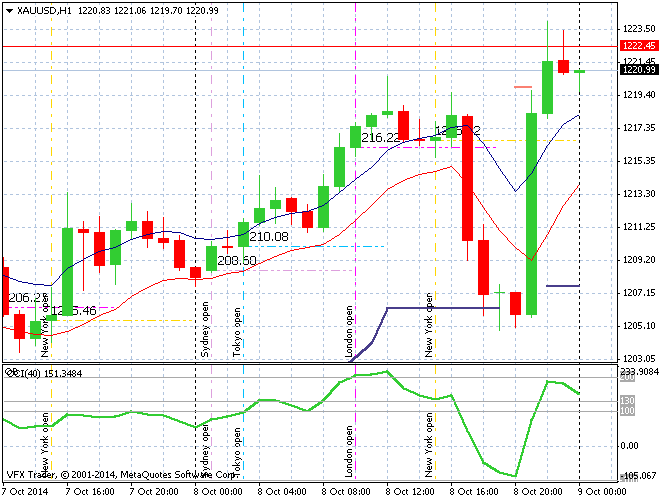Image resolution: width=660 pixels, height=500 pixels.
Task: Click the 7 Oct 16:00 time label
Action: [90, 492]
